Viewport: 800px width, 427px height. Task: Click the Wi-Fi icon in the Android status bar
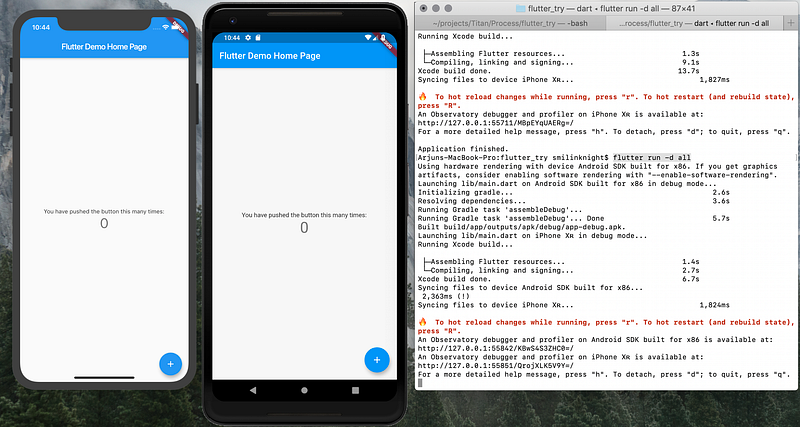click(369, 37)
